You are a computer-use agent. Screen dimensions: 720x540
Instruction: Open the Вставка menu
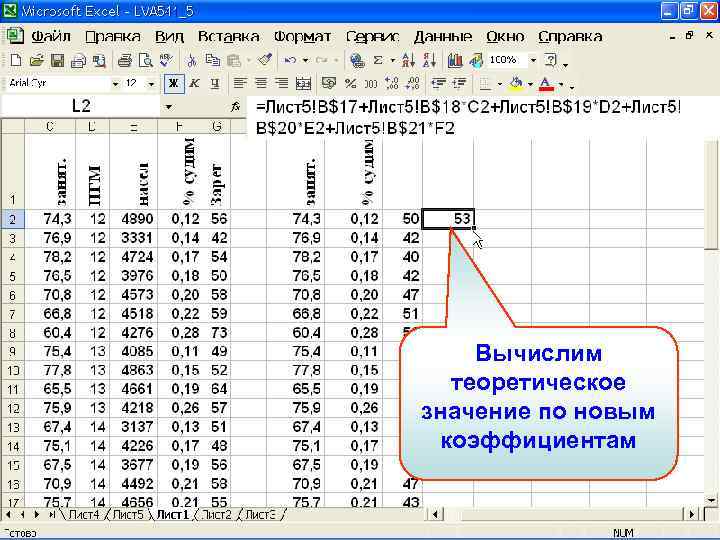tap(229, 36)
